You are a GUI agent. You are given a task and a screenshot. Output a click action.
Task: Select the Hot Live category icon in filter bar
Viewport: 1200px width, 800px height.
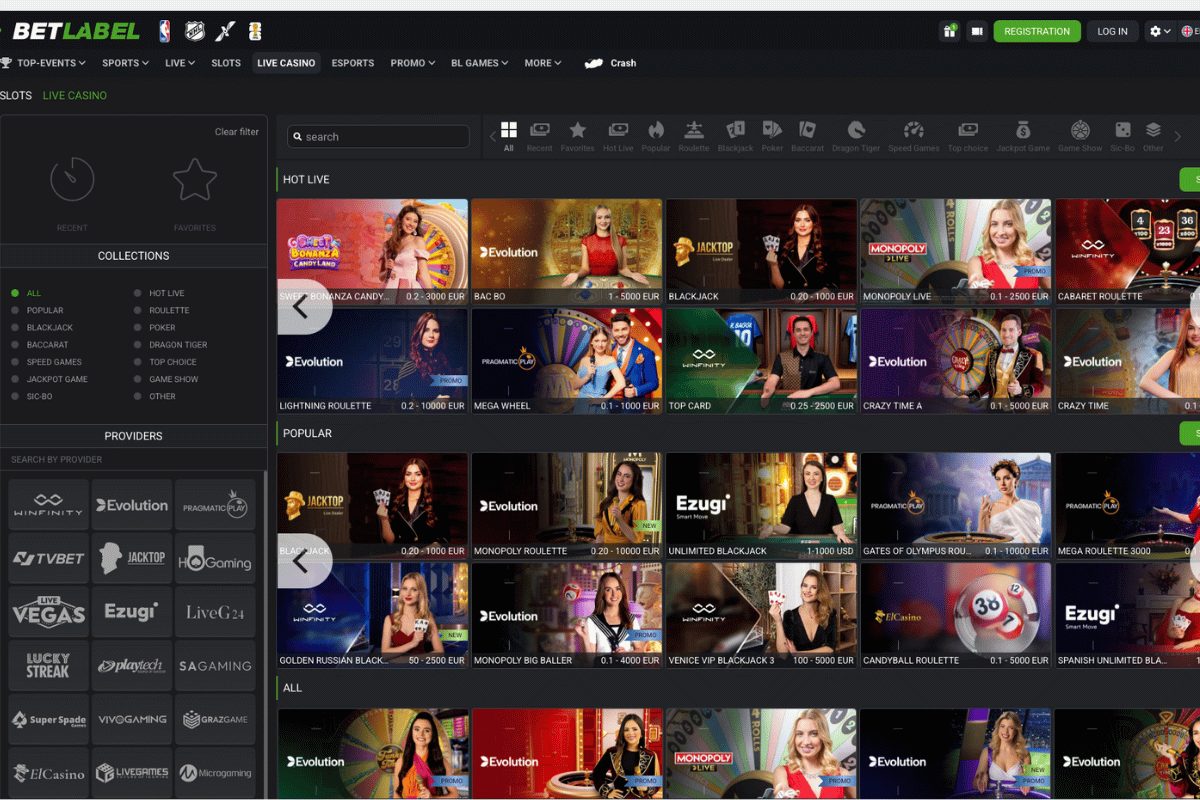pos(618,136)
